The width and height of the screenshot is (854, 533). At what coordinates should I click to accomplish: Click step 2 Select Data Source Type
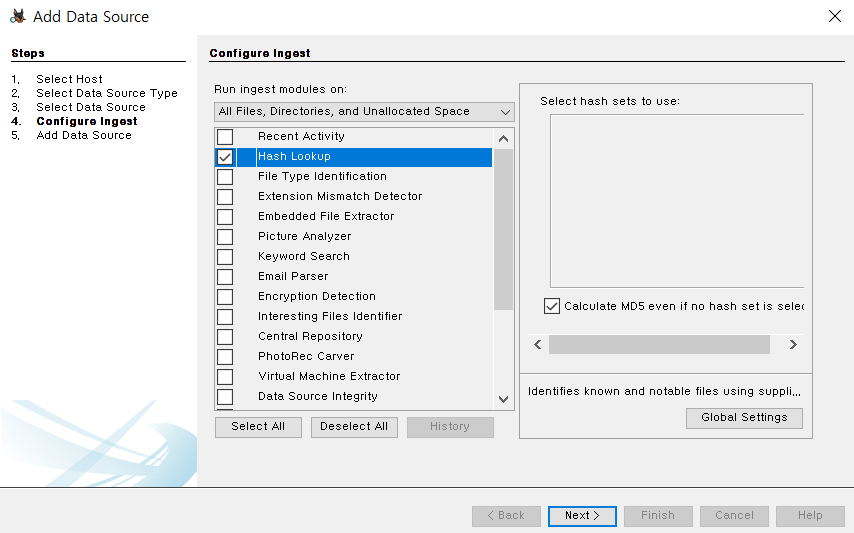107,93
